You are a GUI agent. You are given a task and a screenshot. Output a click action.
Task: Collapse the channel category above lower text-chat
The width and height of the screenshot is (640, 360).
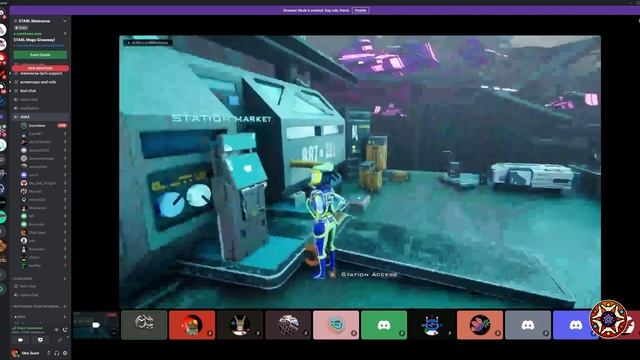pyautogui.click(x=23, y=279)
